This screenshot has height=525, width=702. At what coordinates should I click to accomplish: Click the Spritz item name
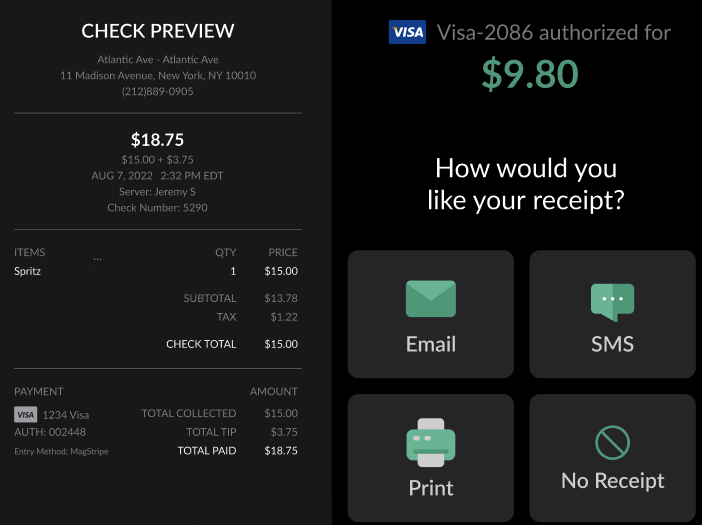coord(27,271)
